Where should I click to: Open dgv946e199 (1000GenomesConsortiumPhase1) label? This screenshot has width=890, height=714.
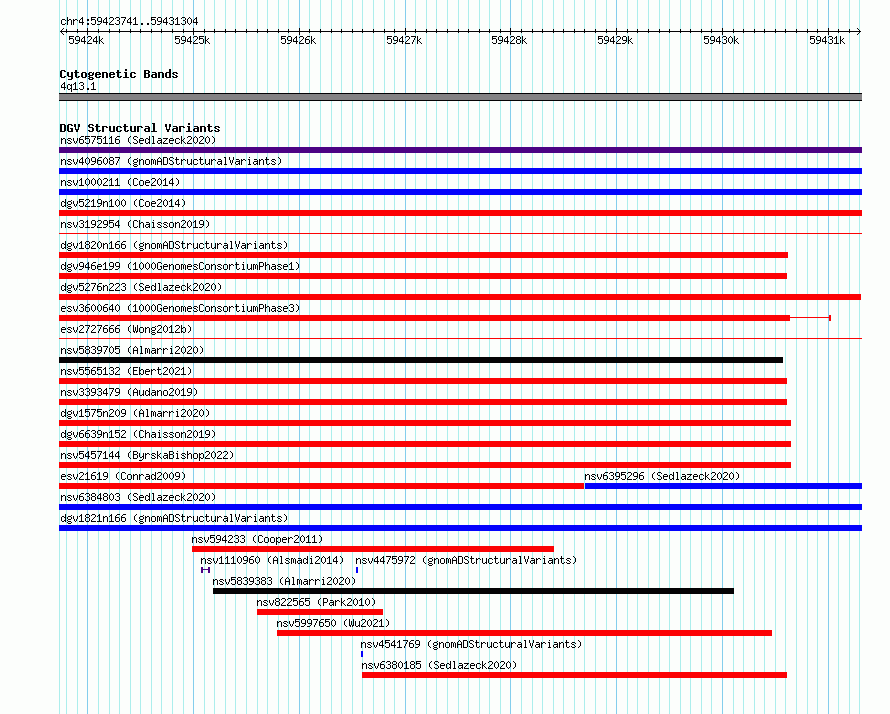point(180,266)
